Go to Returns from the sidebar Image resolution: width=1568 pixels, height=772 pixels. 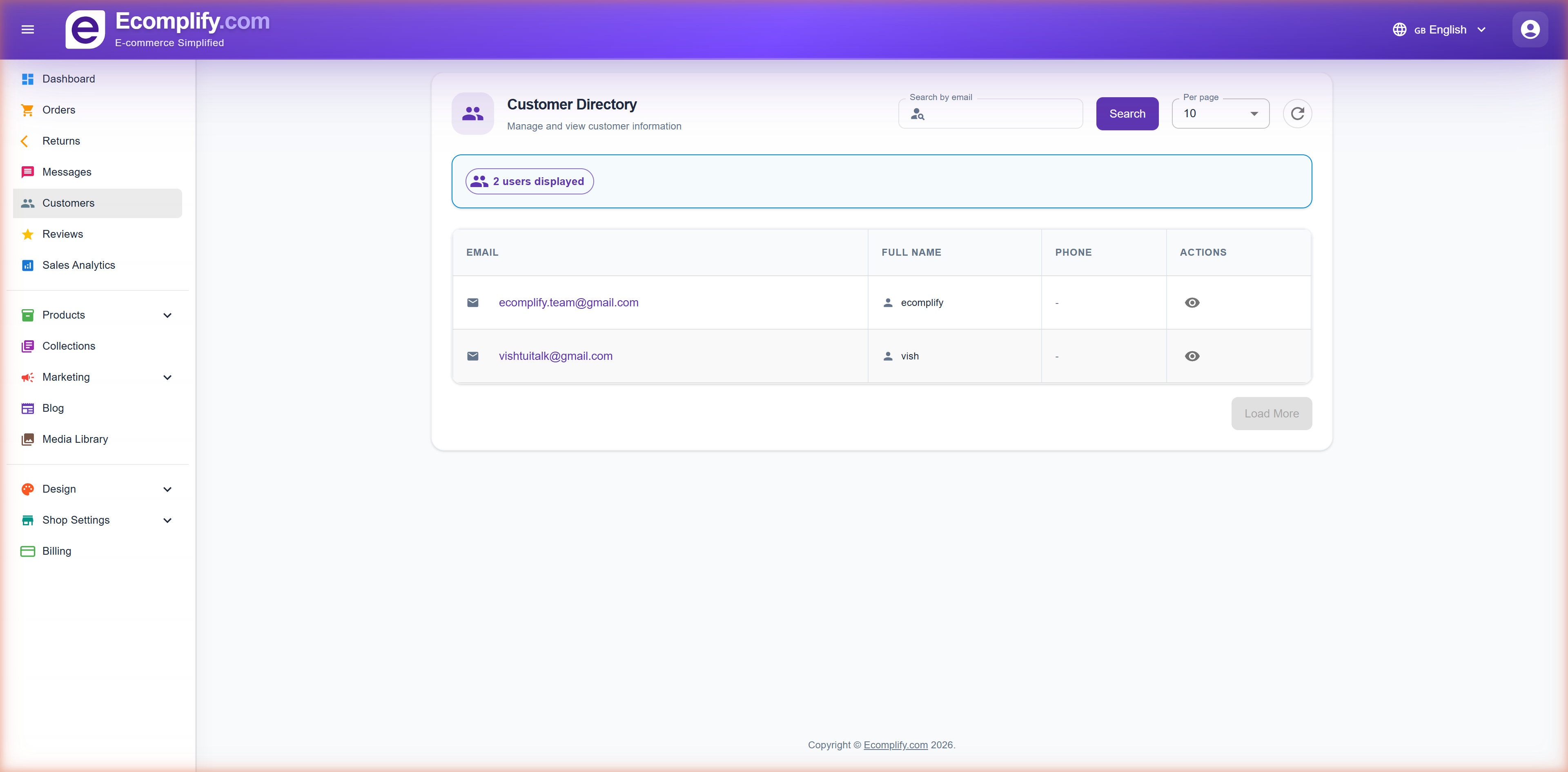(61, 141)
